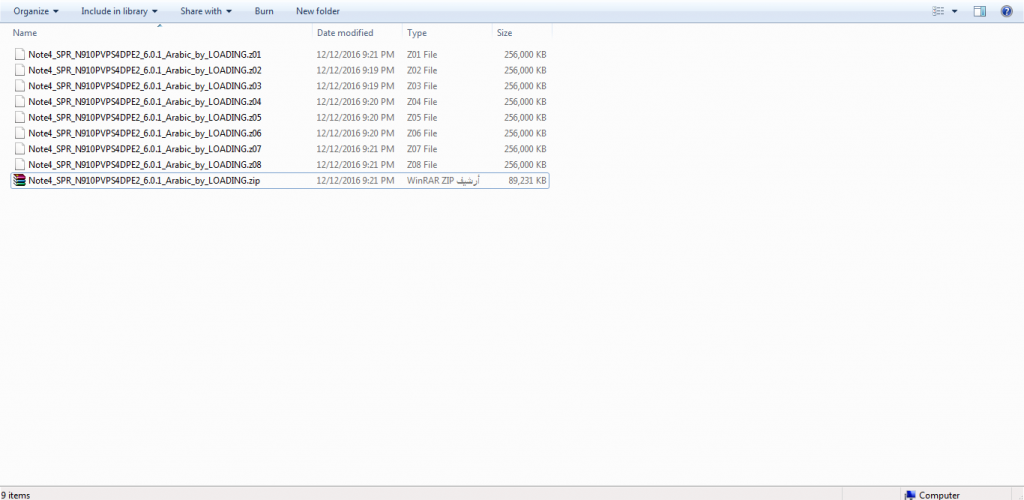
Task: Select file name ending in LOADING.z03
Action: coord(145,86)
